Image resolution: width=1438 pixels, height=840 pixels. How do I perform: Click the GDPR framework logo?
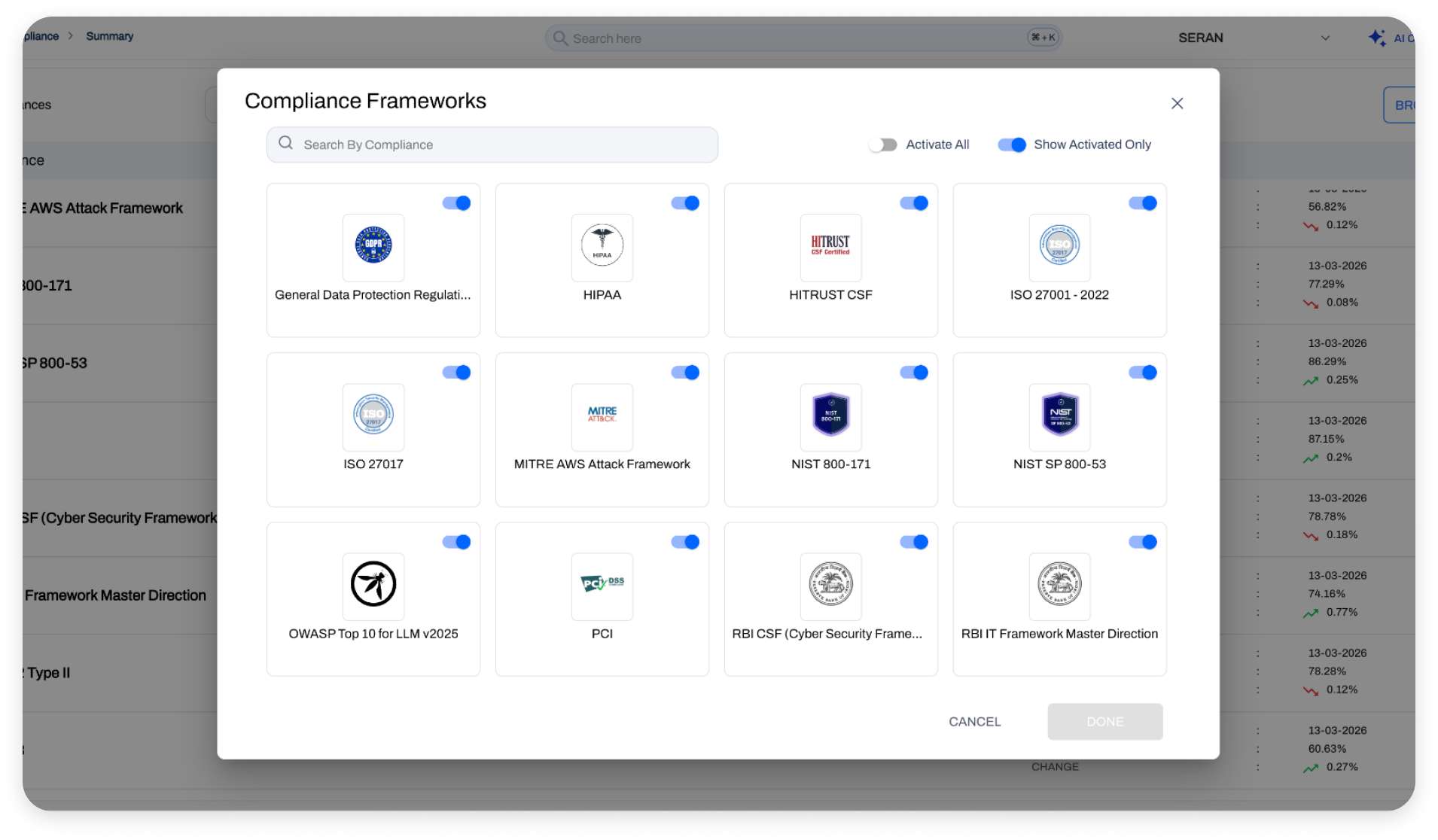373,245
